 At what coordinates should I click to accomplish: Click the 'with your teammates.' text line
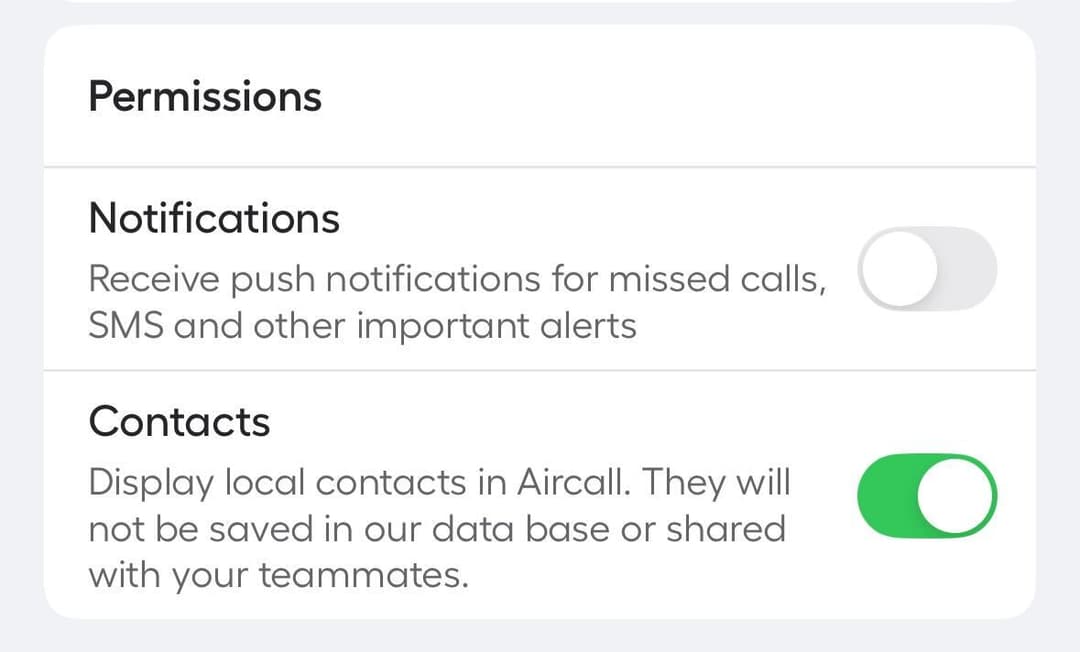pos(278,576)
